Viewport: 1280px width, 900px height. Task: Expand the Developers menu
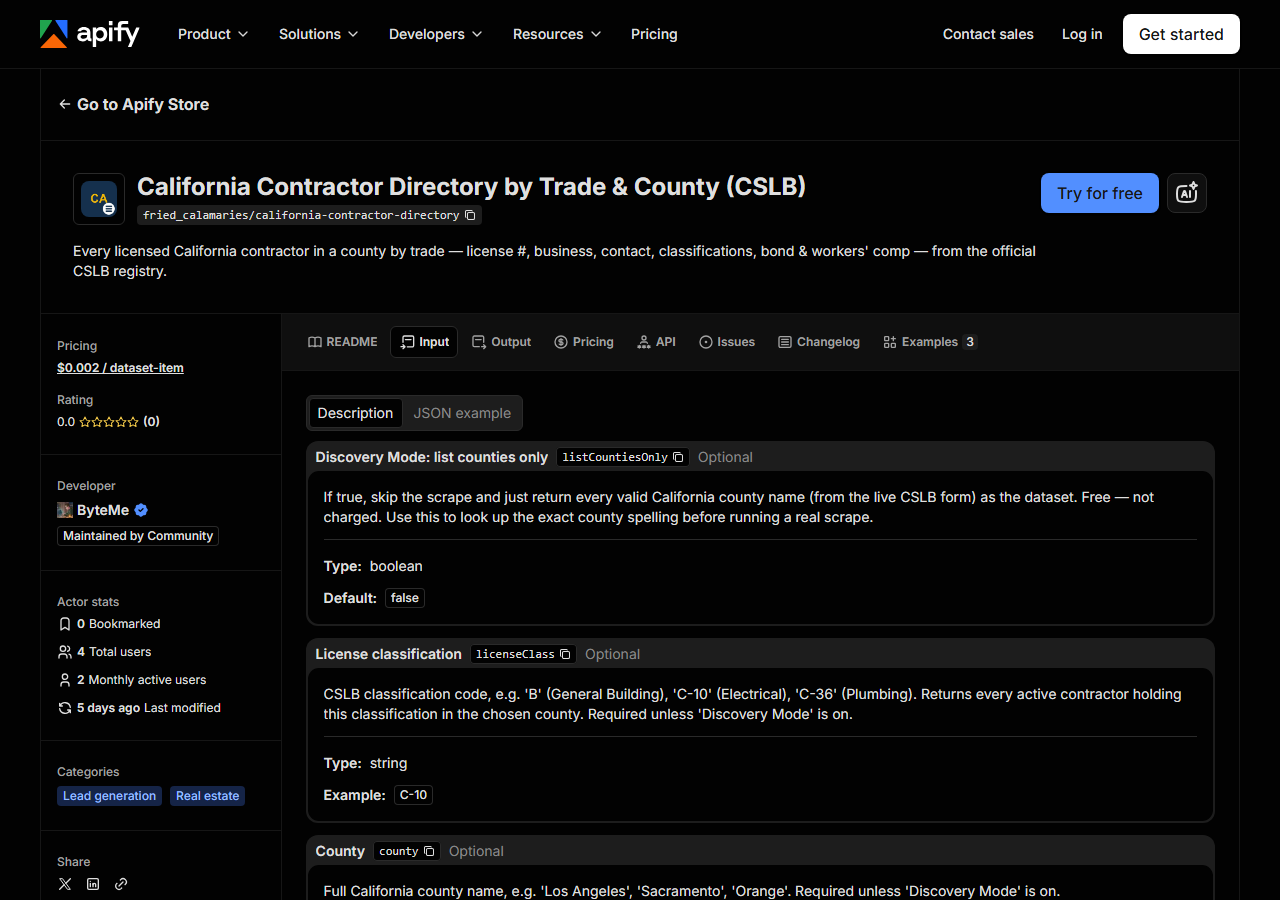[435, 34]
